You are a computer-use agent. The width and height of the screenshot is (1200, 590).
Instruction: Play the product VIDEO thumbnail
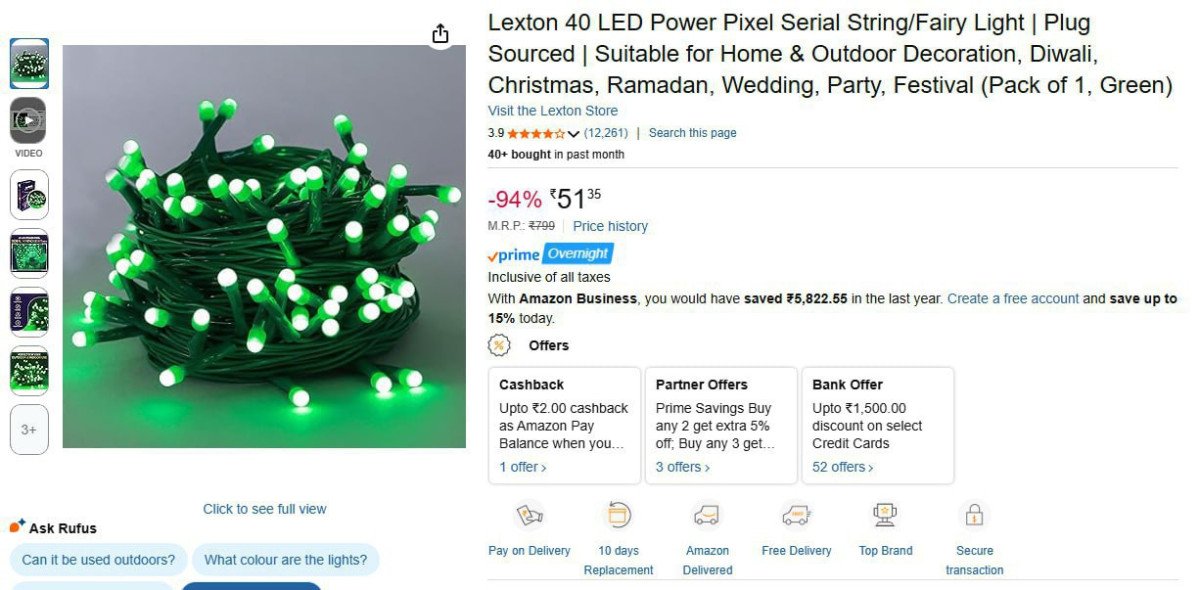click(29, 121)
